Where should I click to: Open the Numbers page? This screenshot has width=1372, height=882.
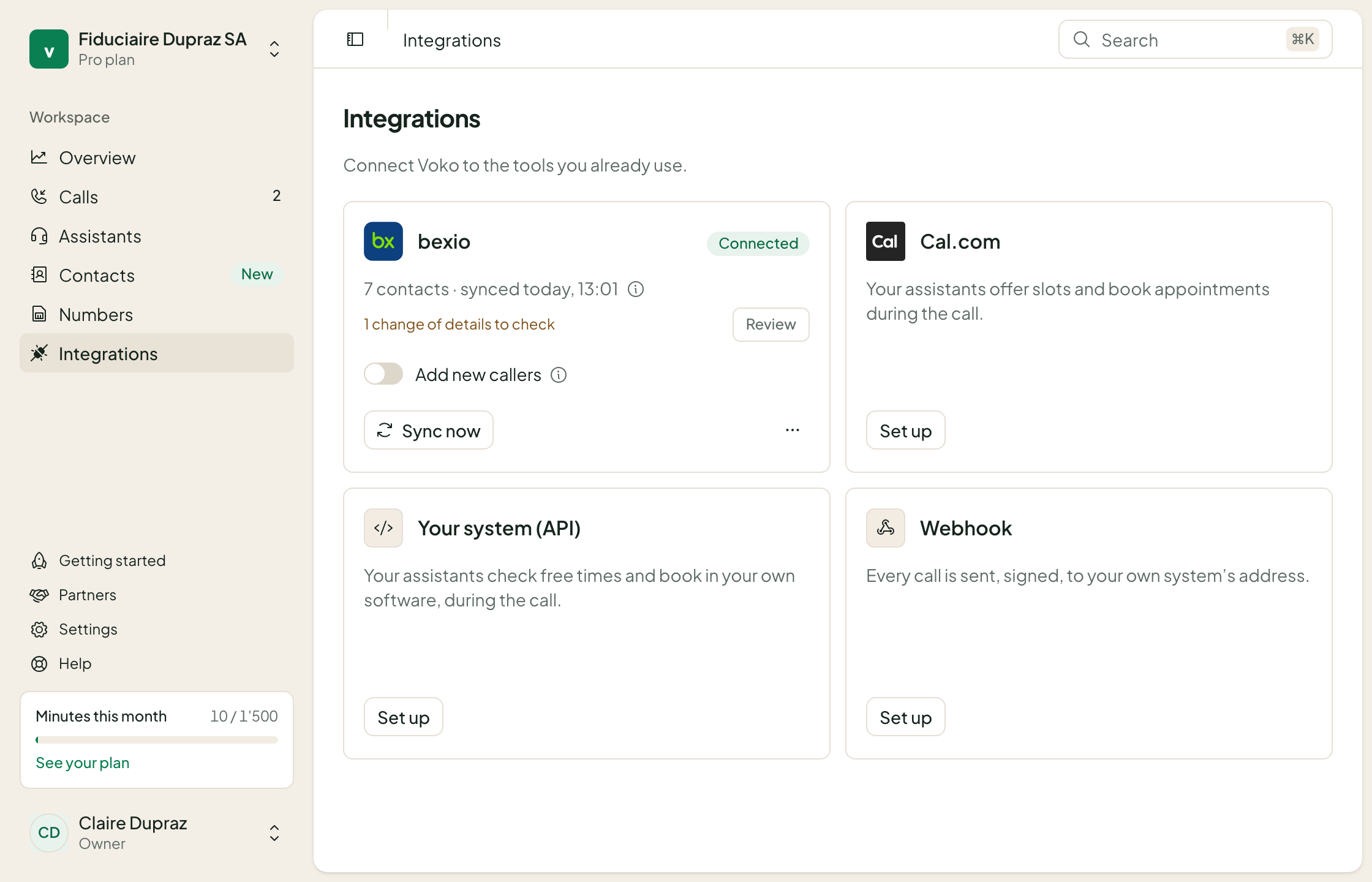point(157,315)
